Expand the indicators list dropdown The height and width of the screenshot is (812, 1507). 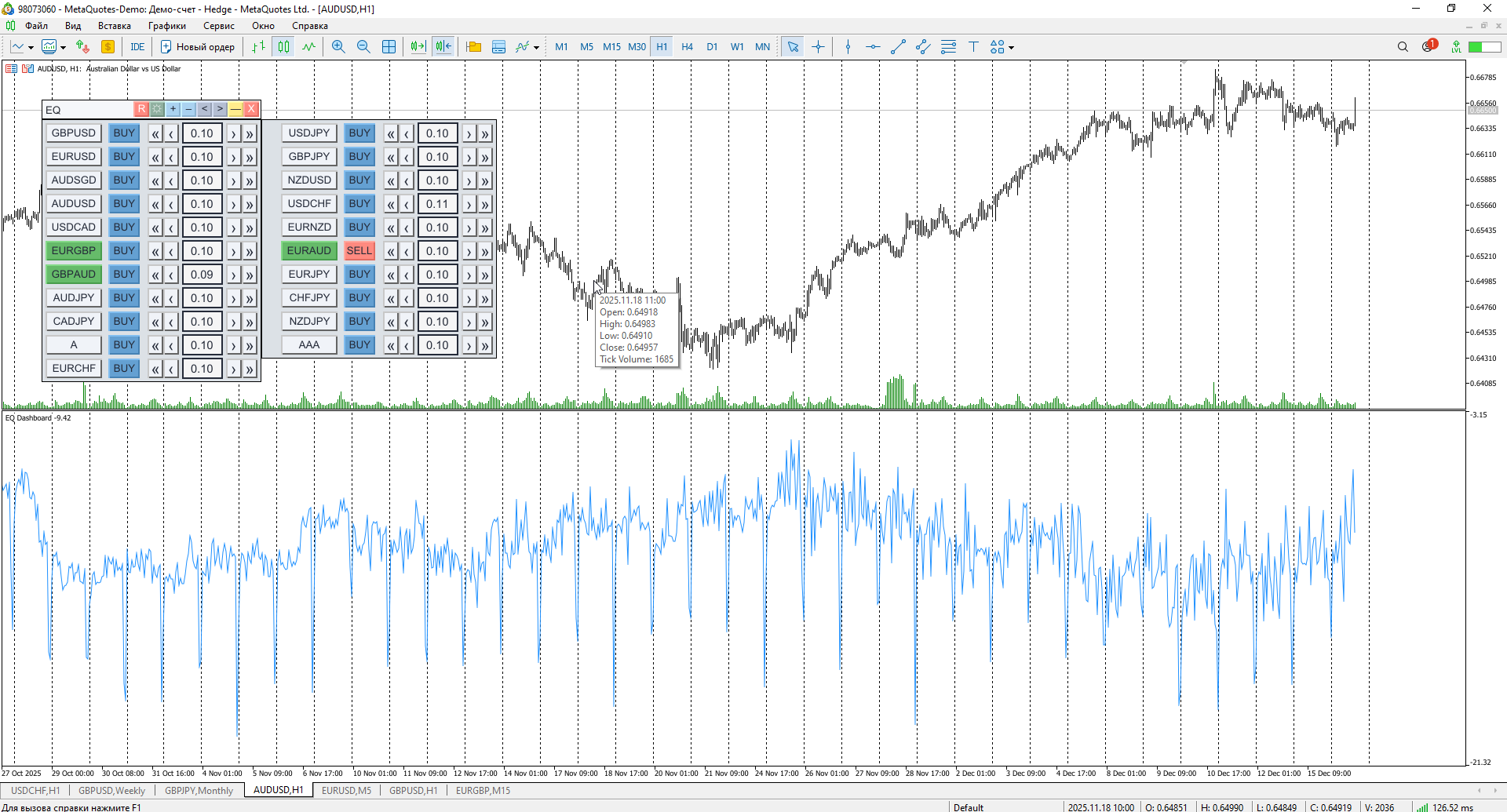point(536,48)
